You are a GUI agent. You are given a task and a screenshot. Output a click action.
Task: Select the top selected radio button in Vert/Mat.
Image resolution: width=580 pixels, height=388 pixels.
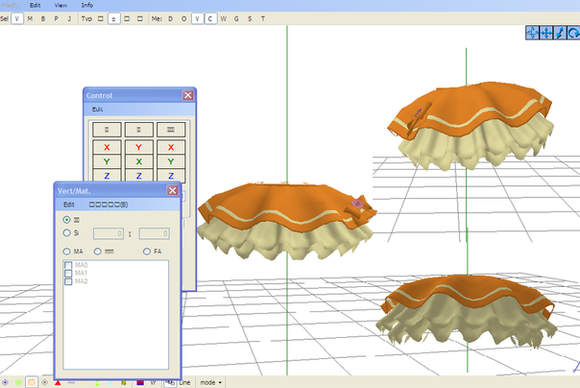tap(67, 220)
